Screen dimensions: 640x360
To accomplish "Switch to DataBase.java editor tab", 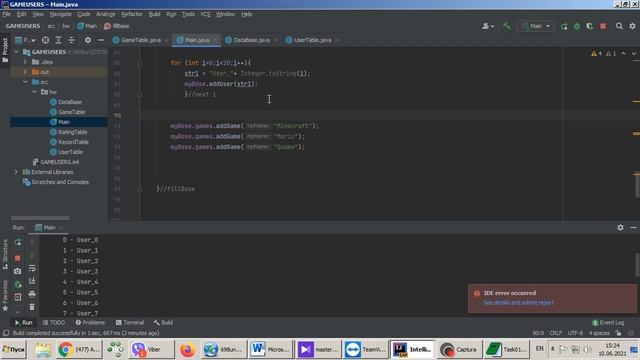I will (251, 40).
